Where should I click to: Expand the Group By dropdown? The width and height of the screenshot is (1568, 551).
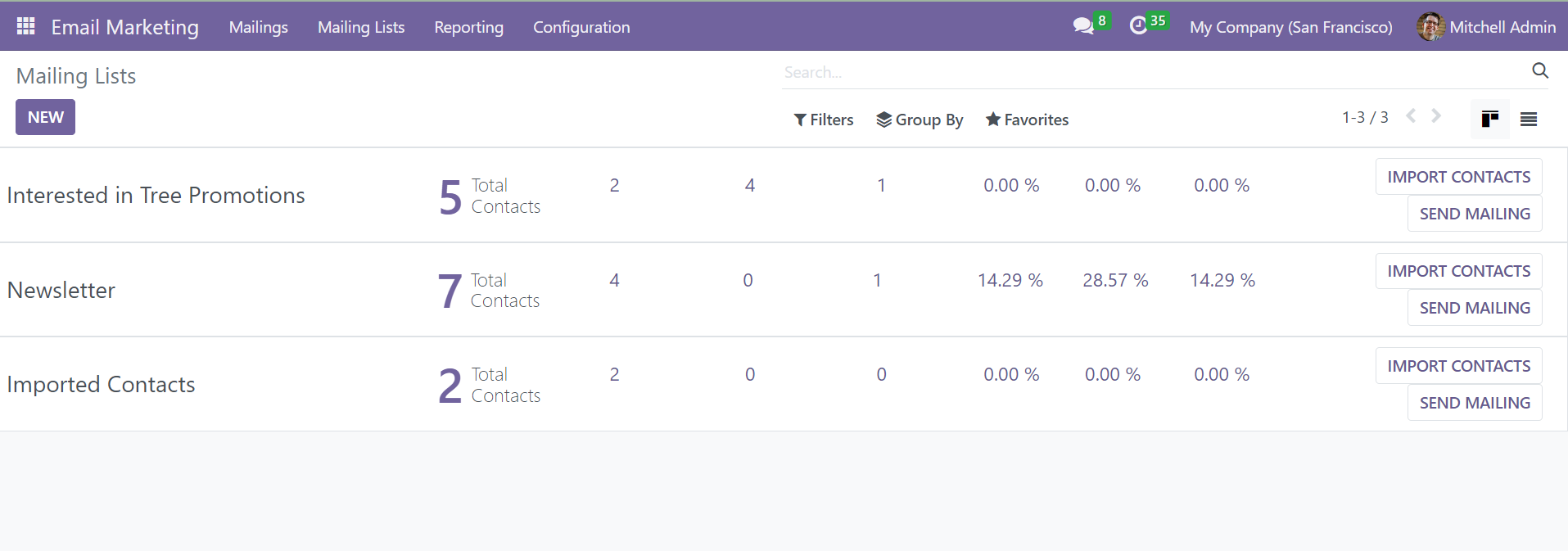click(x=920, y=120)
